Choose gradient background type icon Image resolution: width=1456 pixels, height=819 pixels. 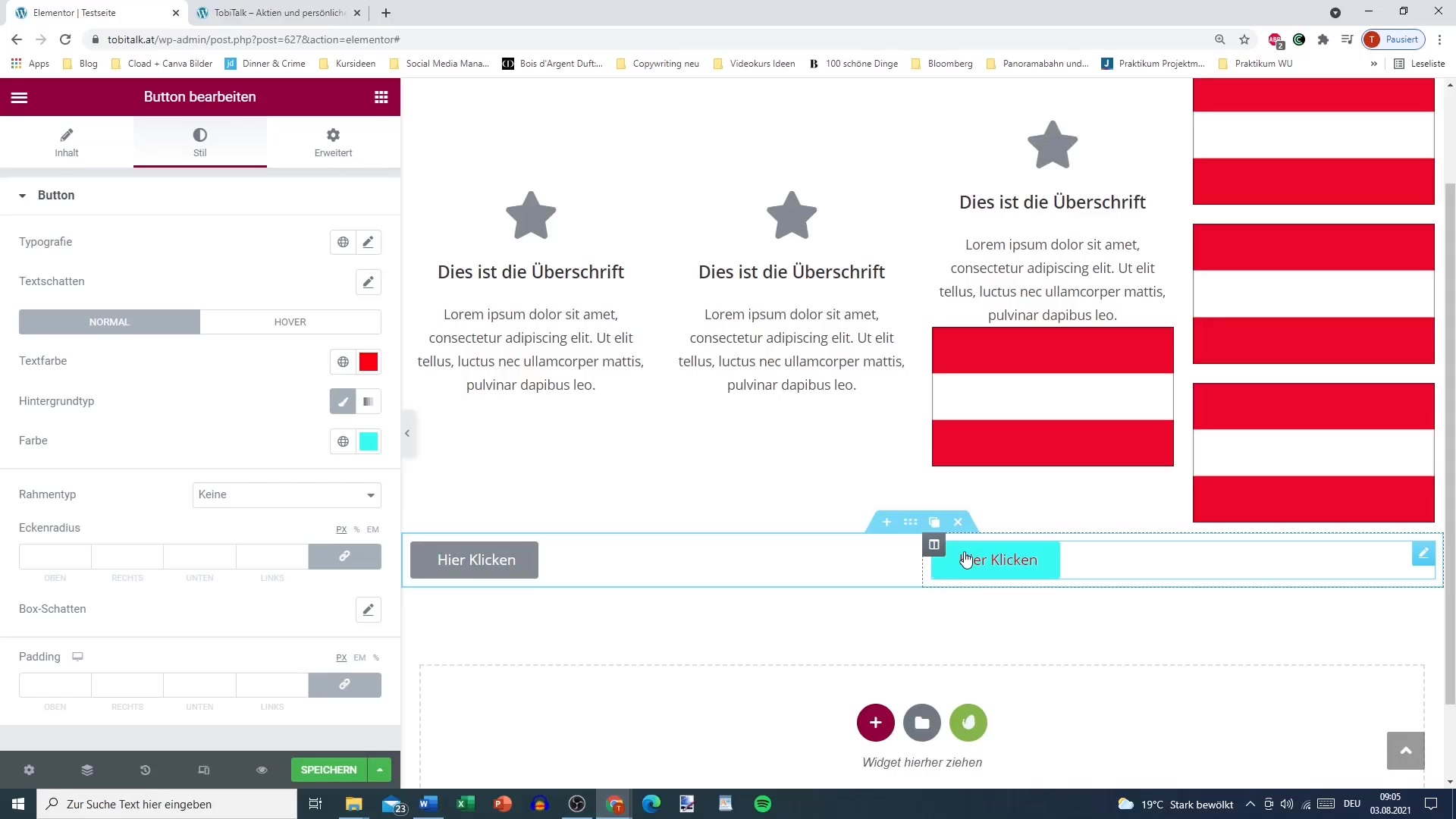pos(368,401)
